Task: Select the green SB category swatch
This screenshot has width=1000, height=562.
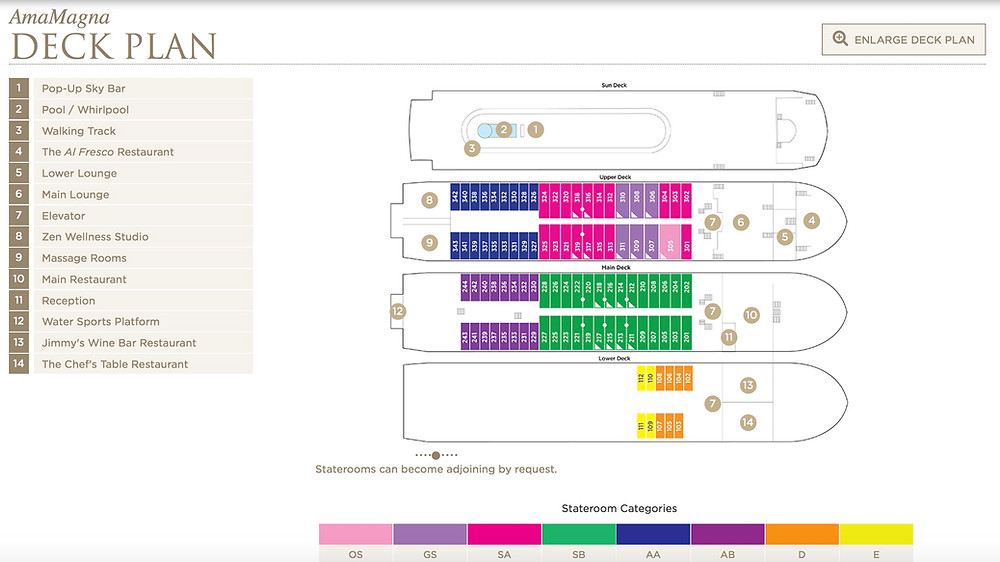Action: click(x=579, y=535)
